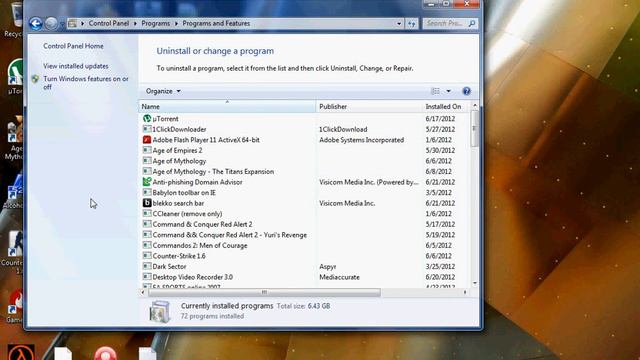
Task: Open the view options dropdown arrow
Action: click(x=449, y=91)
